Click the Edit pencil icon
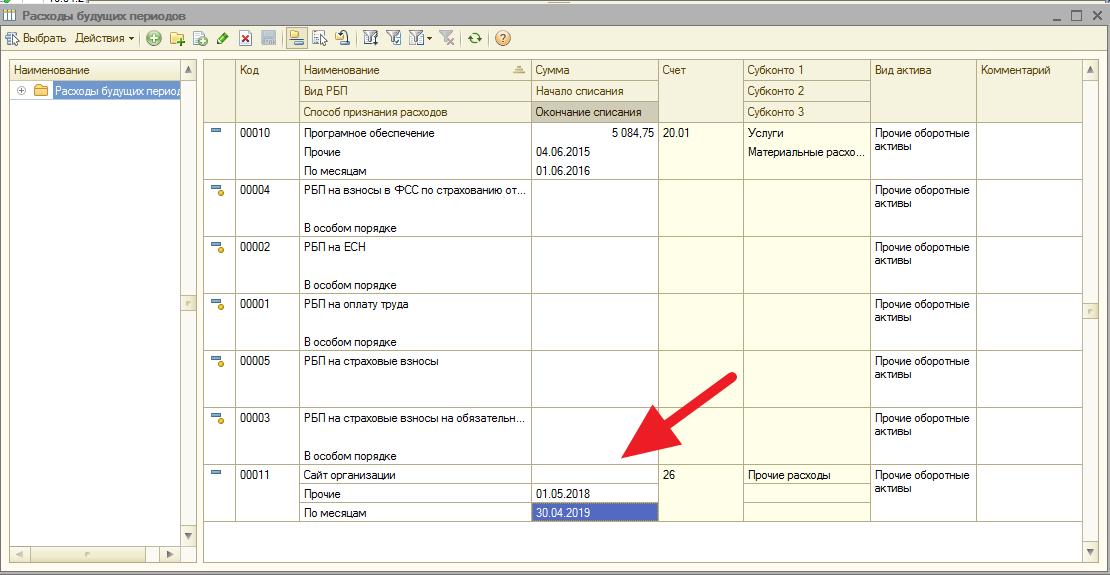The image size is (1110, 575). (222, 38)
